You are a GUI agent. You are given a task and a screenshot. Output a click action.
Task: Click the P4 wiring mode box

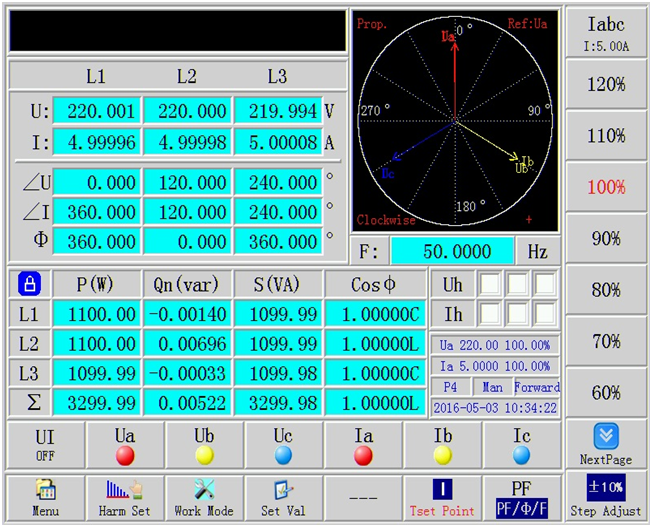(451, 387)
